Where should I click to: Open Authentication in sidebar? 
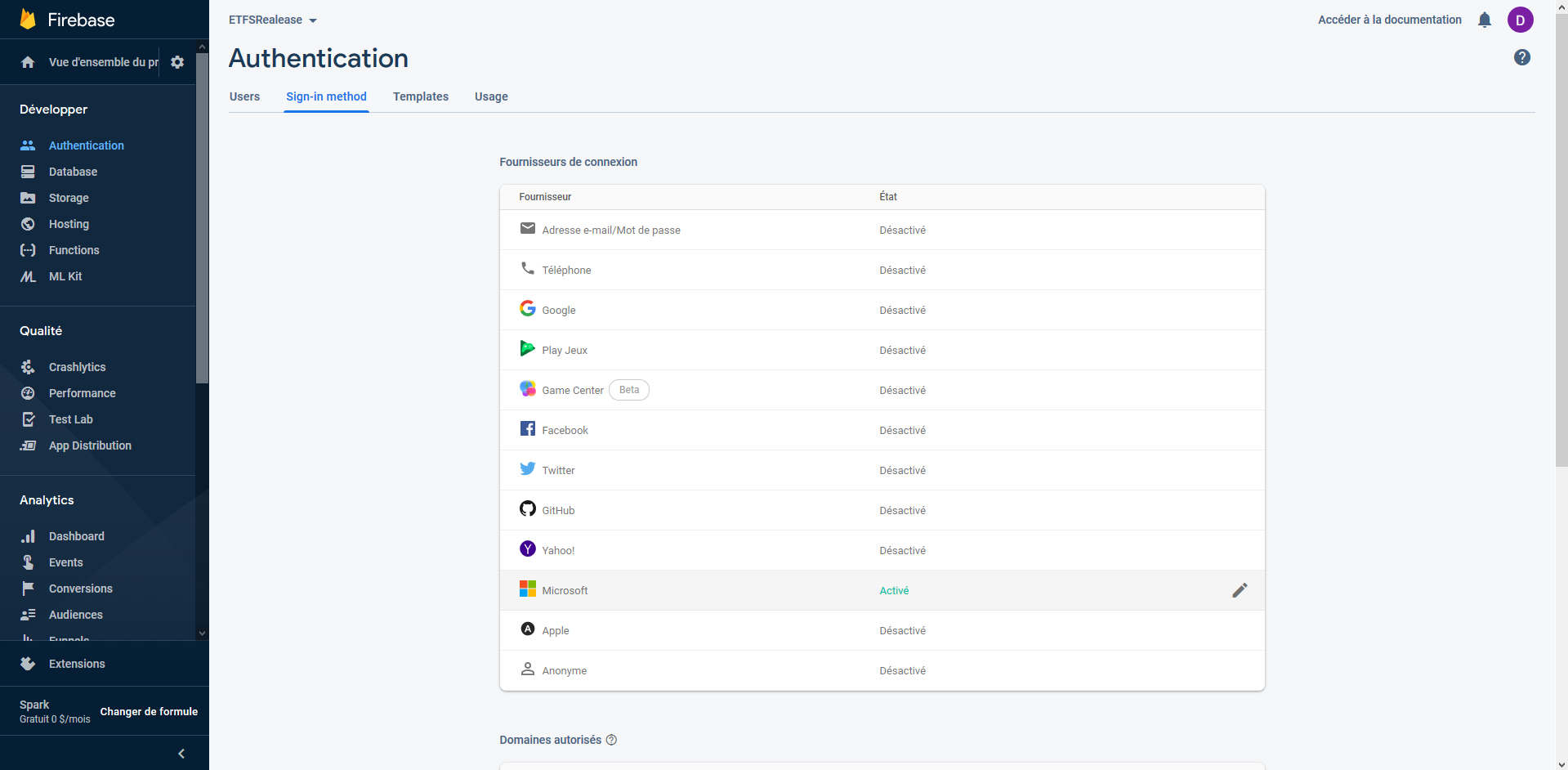tap(87, 145)
